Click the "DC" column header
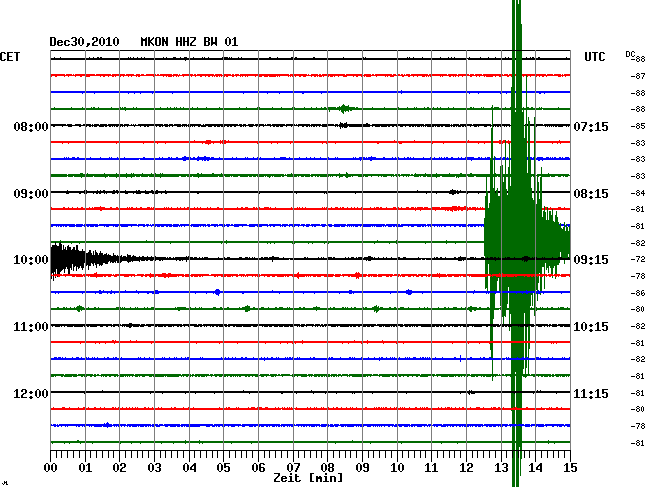The height and width of the screenshot is (494, 650). click(x=630, y=54)
